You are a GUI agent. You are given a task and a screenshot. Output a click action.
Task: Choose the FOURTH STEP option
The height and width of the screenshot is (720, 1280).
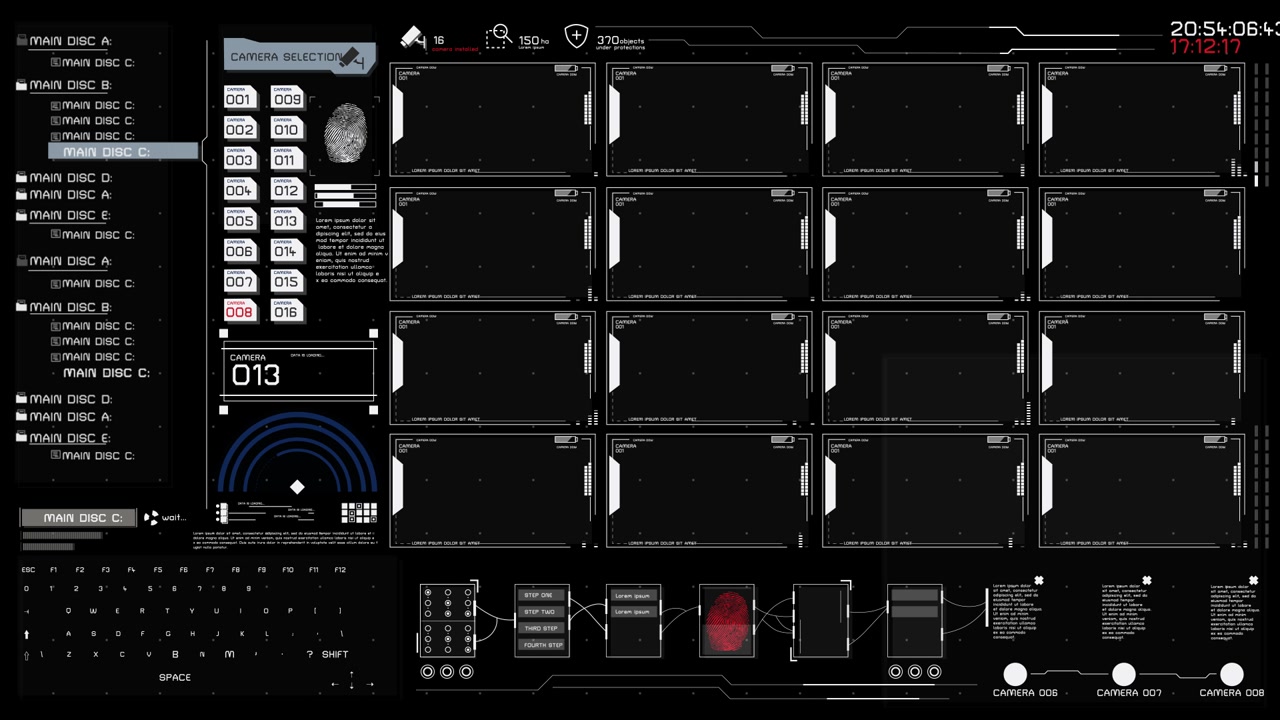pos(542,645)
